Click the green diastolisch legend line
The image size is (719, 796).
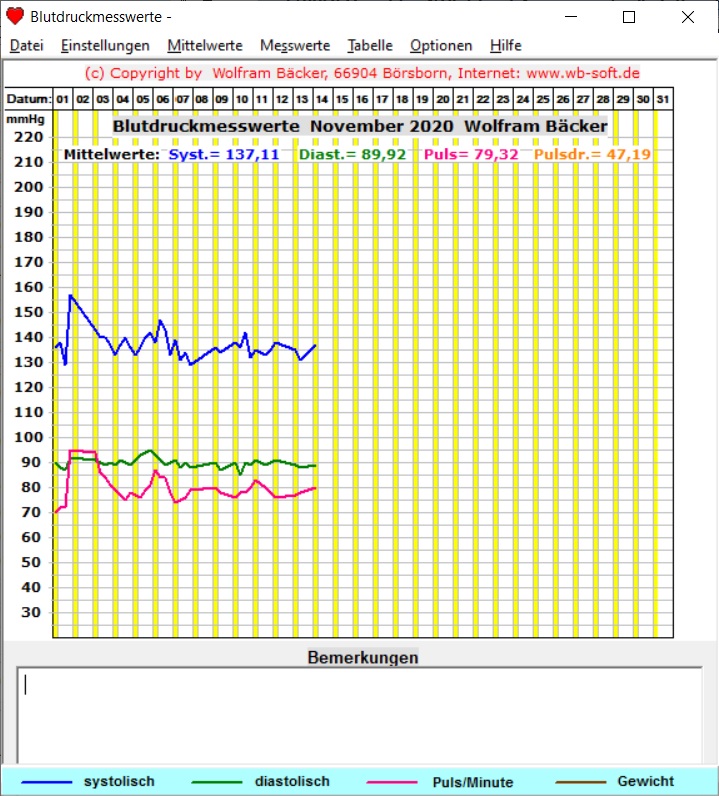(x=216, y=782)
